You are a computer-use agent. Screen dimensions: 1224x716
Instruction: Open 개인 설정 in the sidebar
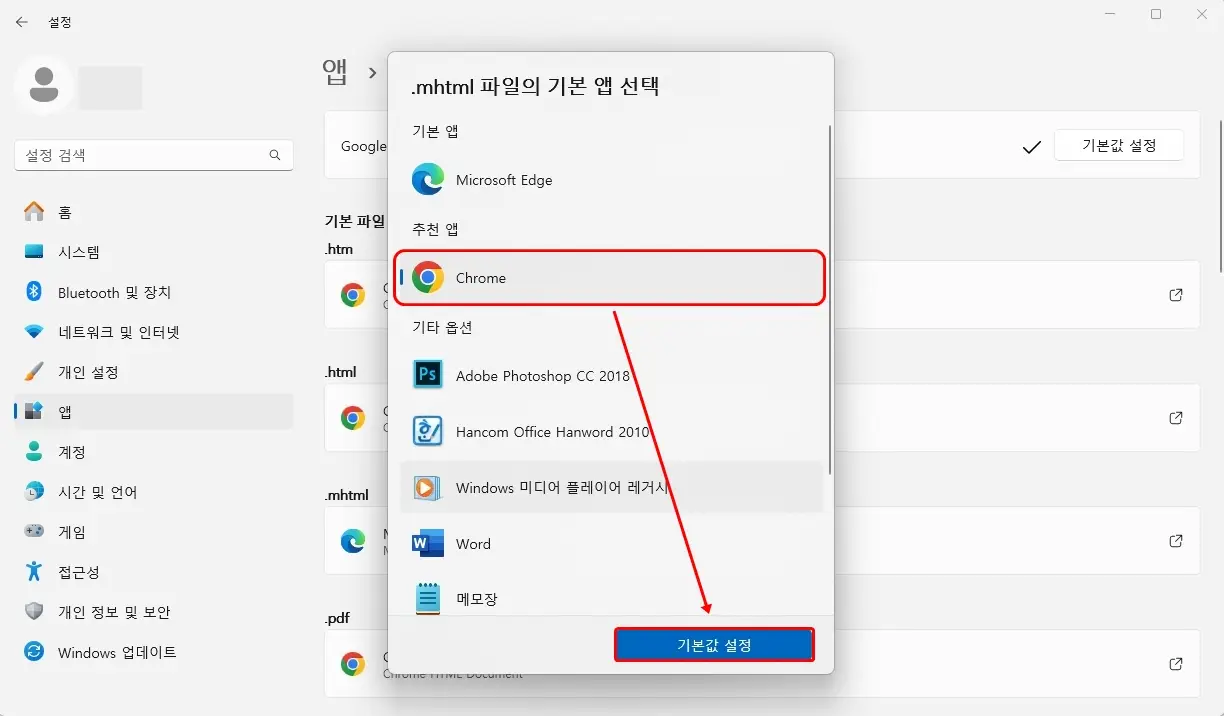pyautogui.click(x=154, y=372)
